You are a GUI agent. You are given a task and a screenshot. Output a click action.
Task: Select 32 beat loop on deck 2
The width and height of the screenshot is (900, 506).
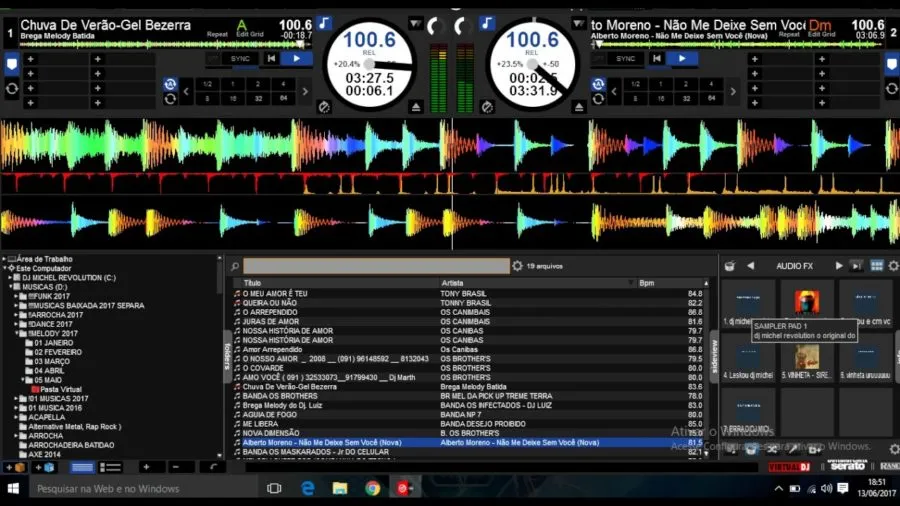point(686,99)
